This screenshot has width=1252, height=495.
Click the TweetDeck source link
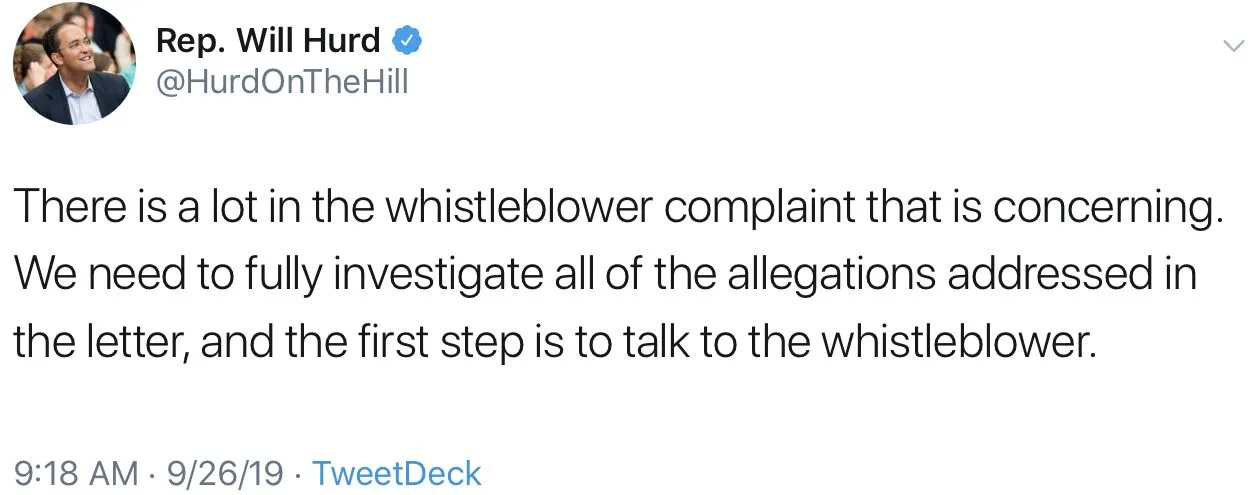[x=397, y=473]
